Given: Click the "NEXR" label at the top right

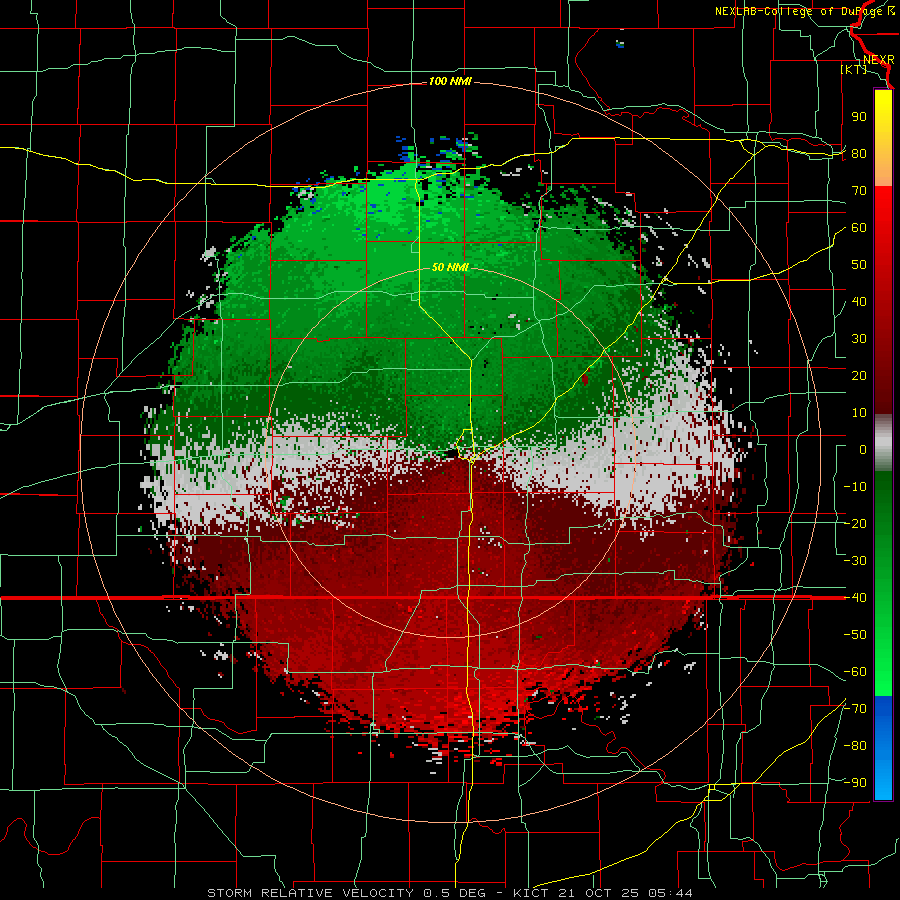Looking at the screenshot, I should (879, 60).
